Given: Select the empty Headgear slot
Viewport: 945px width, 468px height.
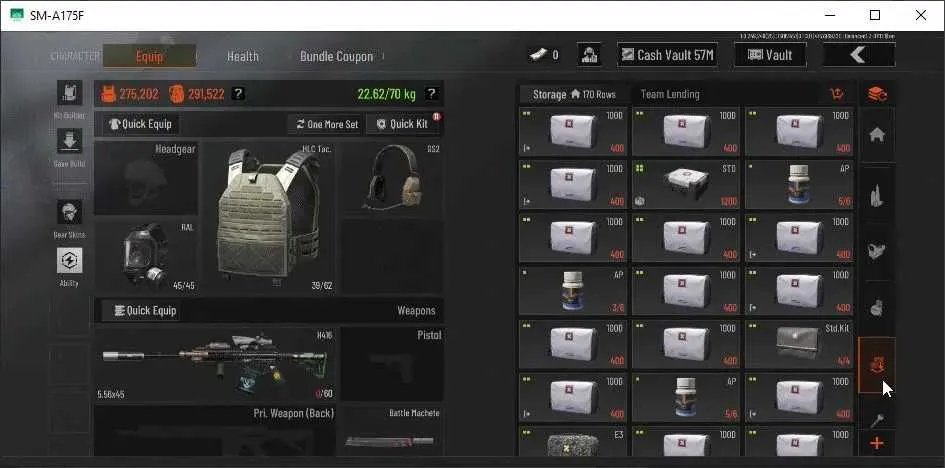Looking at the screenshot, I should click(146, 178).
